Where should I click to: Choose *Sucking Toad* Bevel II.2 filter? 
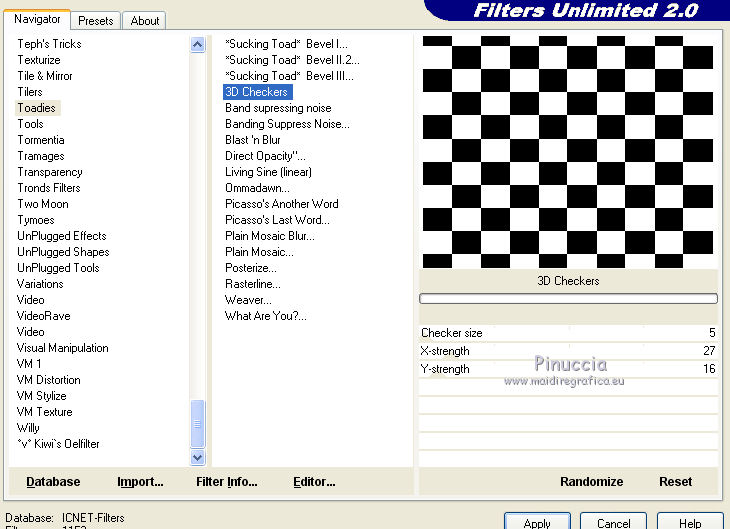(292, 60)
